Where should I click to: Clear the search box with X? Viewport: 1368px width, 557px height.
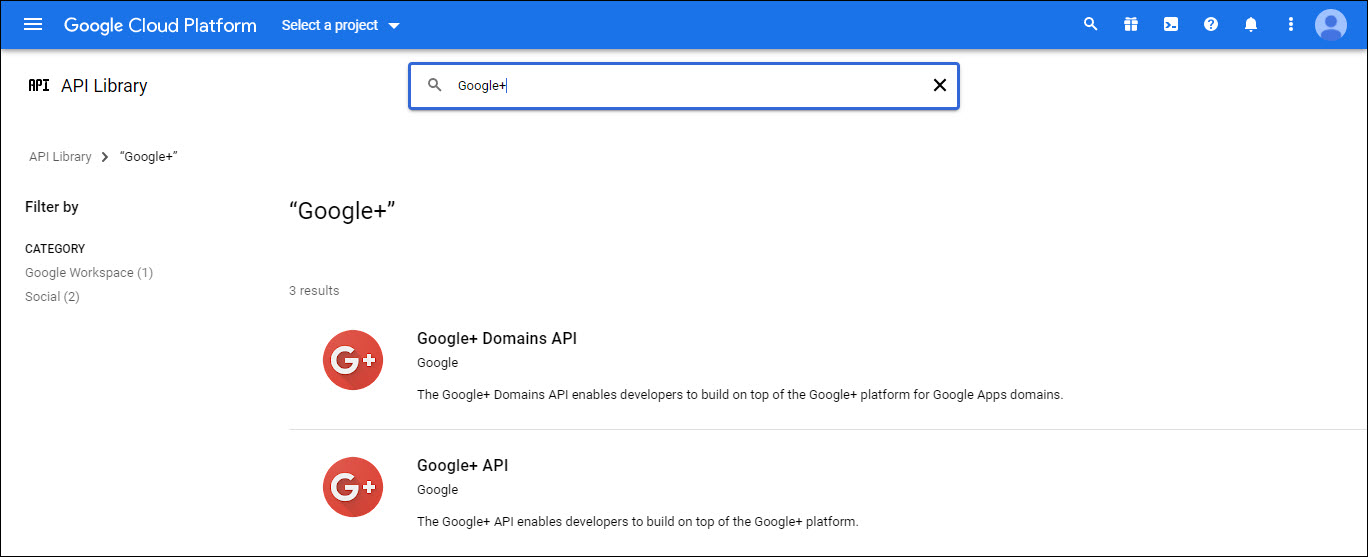pos(939,86)
